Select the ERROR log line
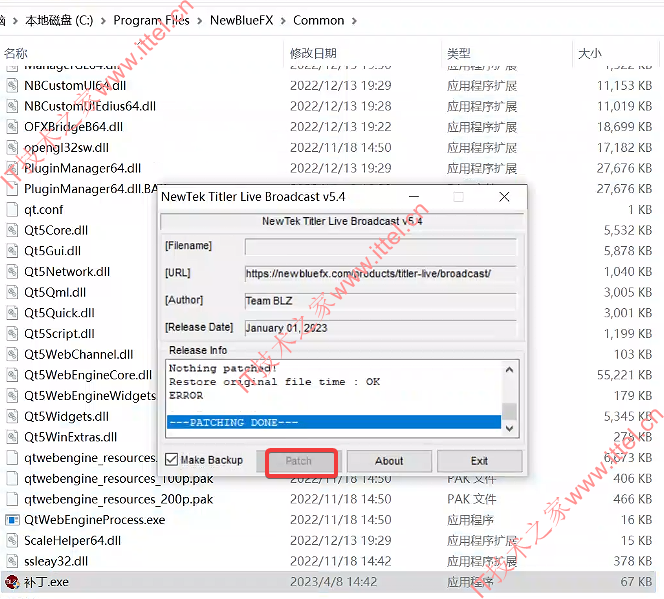 coord(186,395)
